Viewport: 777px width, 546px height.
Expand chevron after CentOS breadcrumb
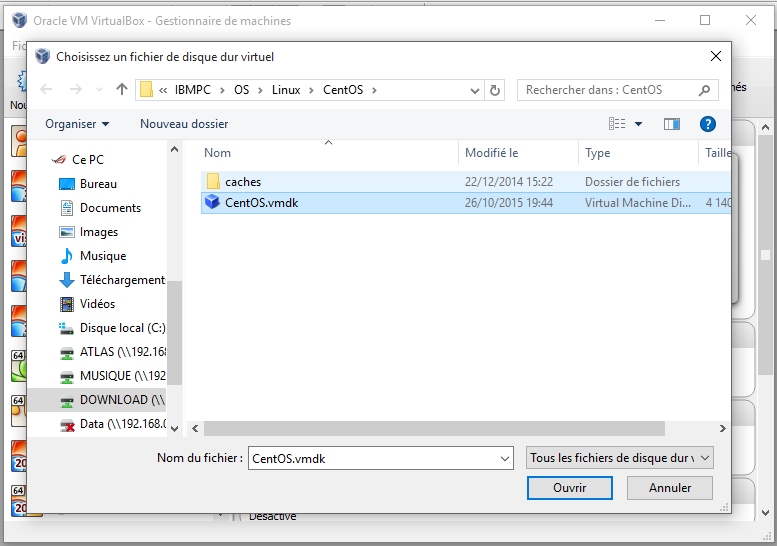click(x=374, y=90)
